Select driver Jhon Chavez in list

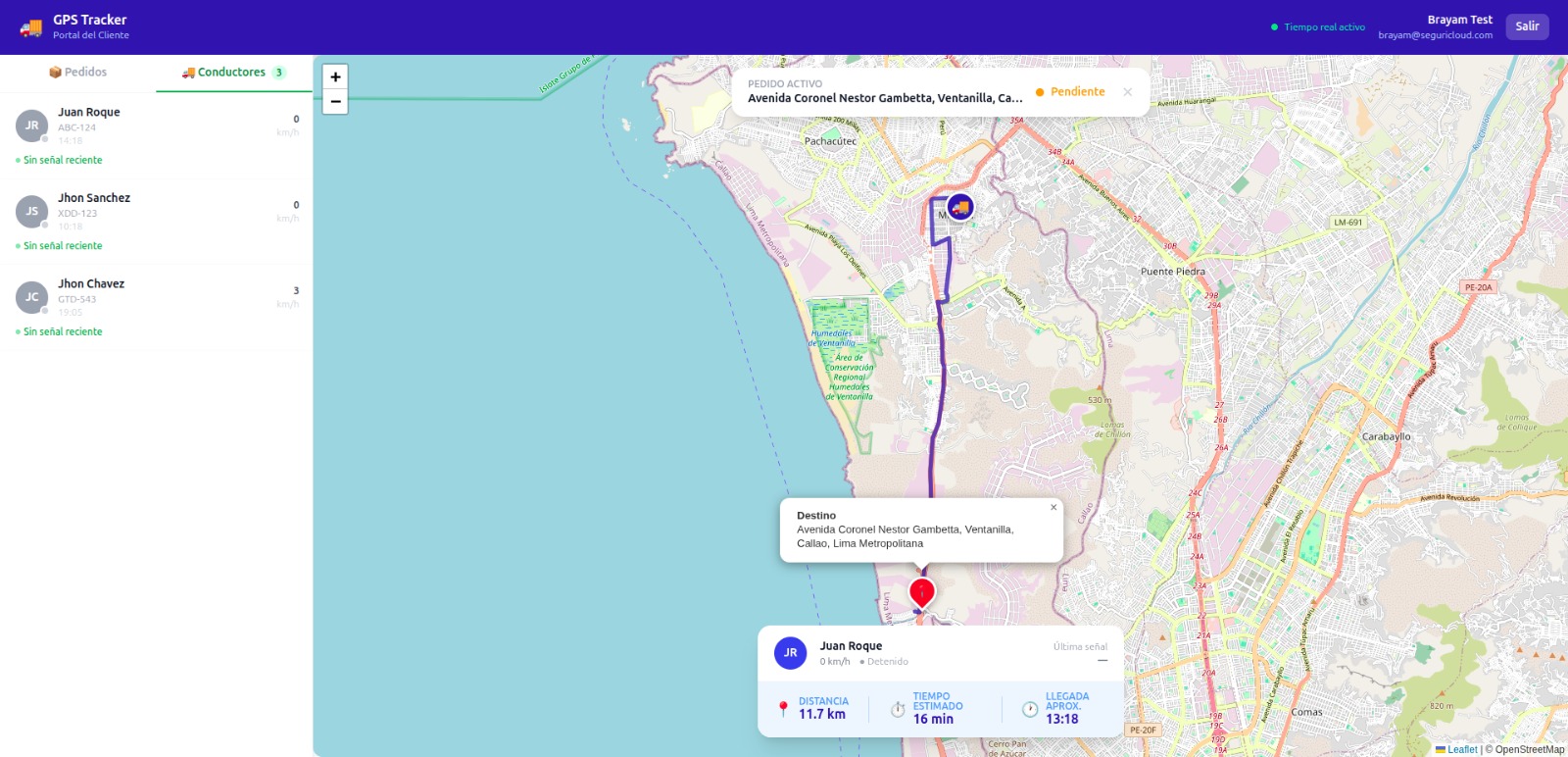pyautogui.click(x=156, y=308)
